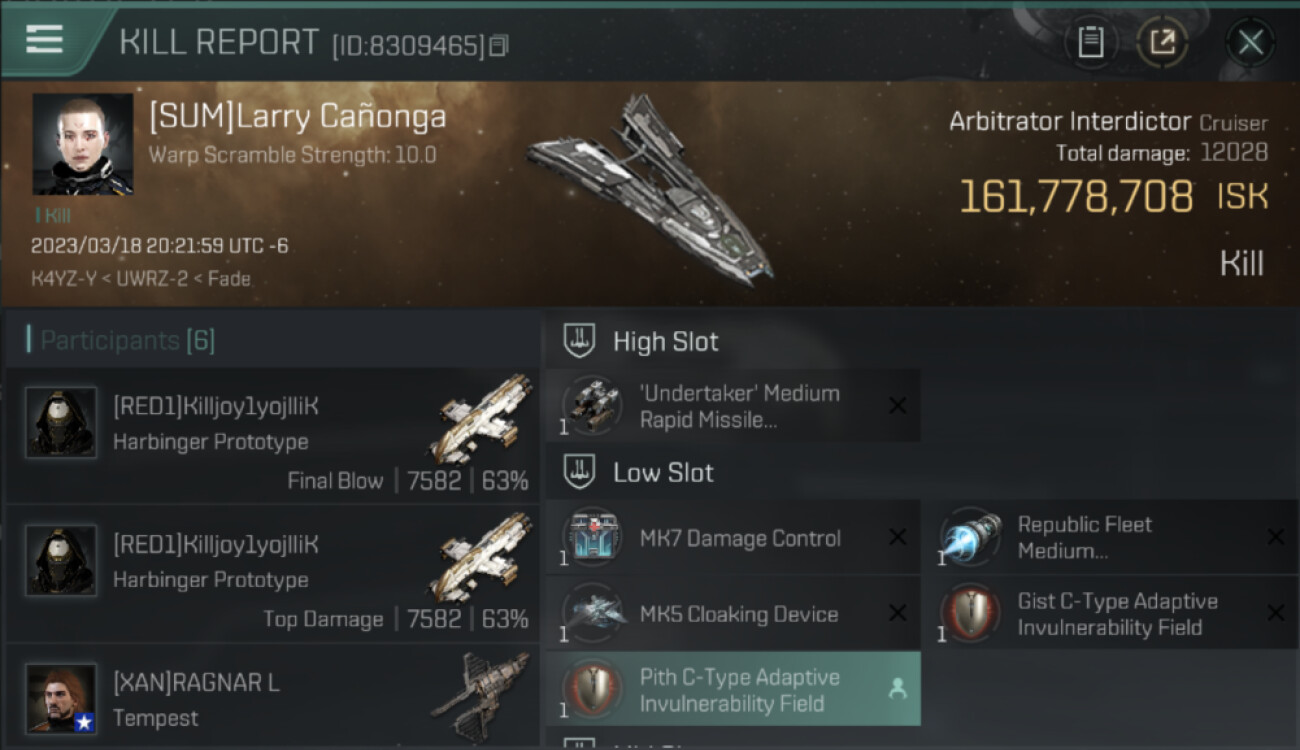Toggle X mark on MK5 Cloaking Device
The width and height of the screenshot is (1300, 750).
[x=898, y=614]
